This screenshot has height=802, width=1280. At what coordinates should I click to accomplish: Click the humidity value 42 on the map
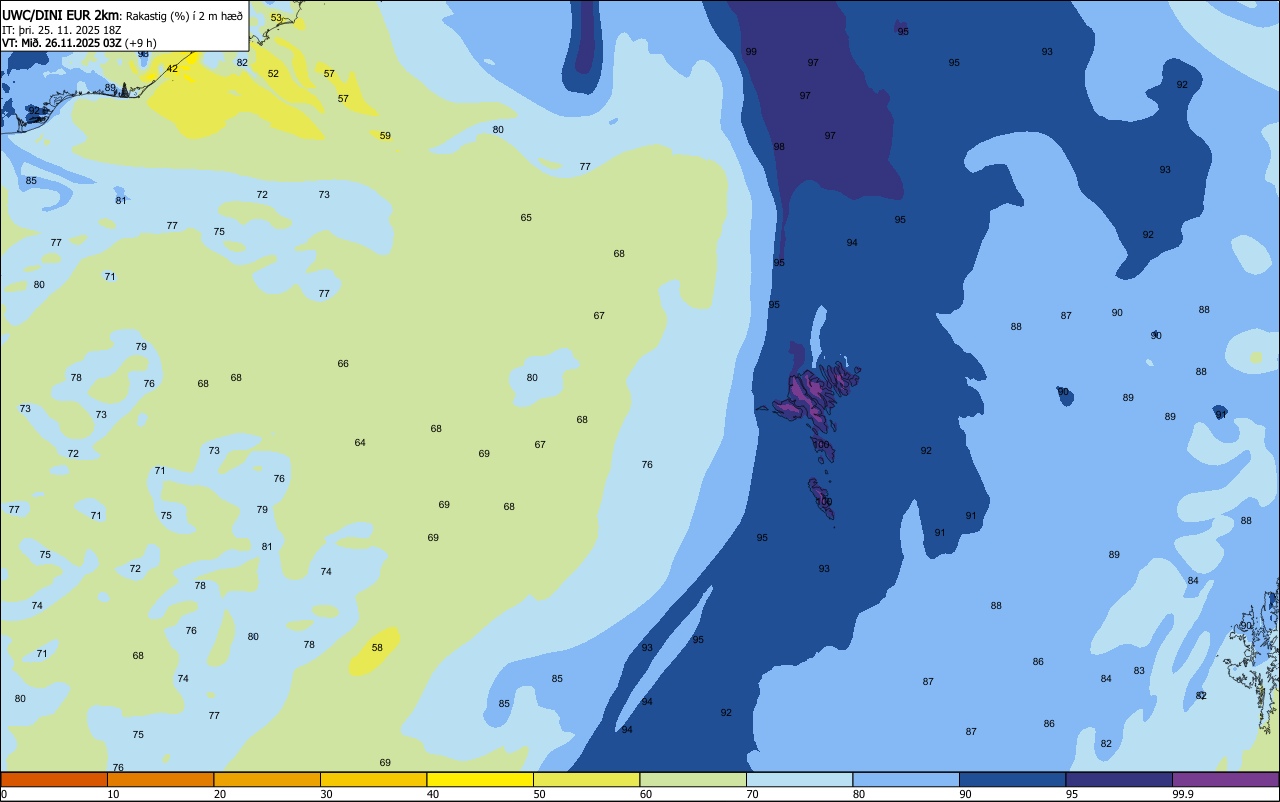172,69
